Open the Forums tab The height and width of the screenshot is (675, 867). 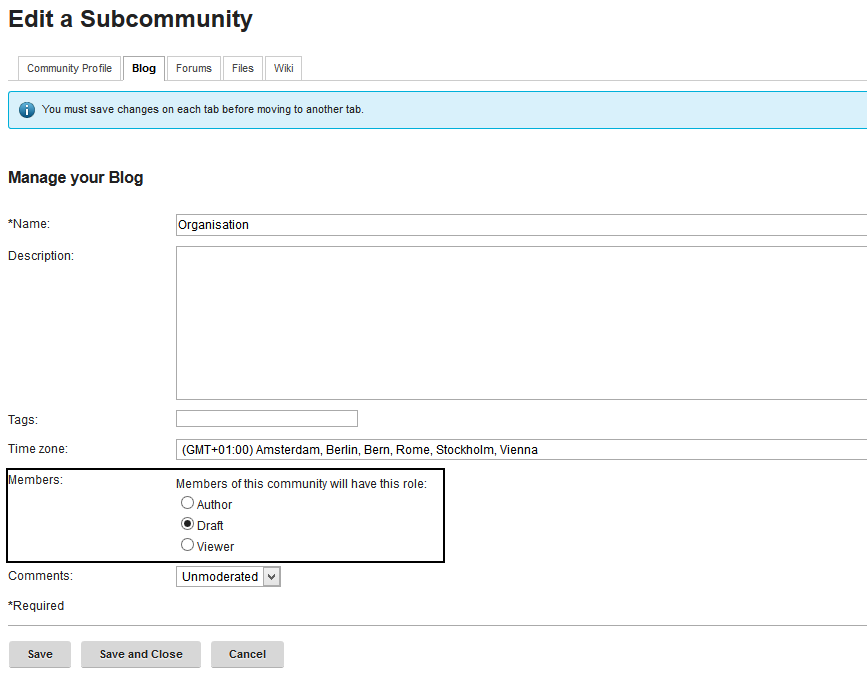(x=194, y=68)
